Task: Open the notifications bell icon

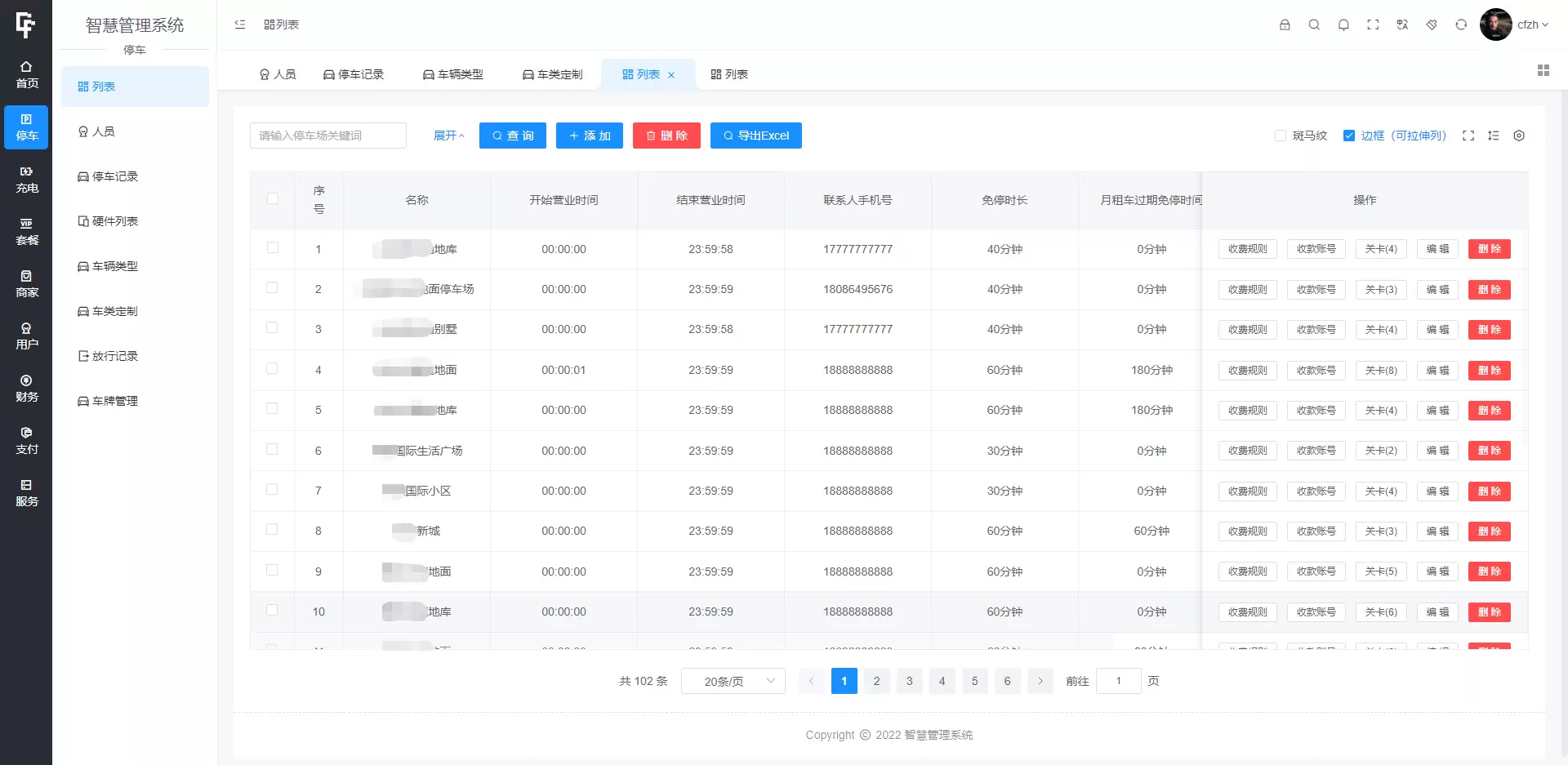Action: [1343, 24]
